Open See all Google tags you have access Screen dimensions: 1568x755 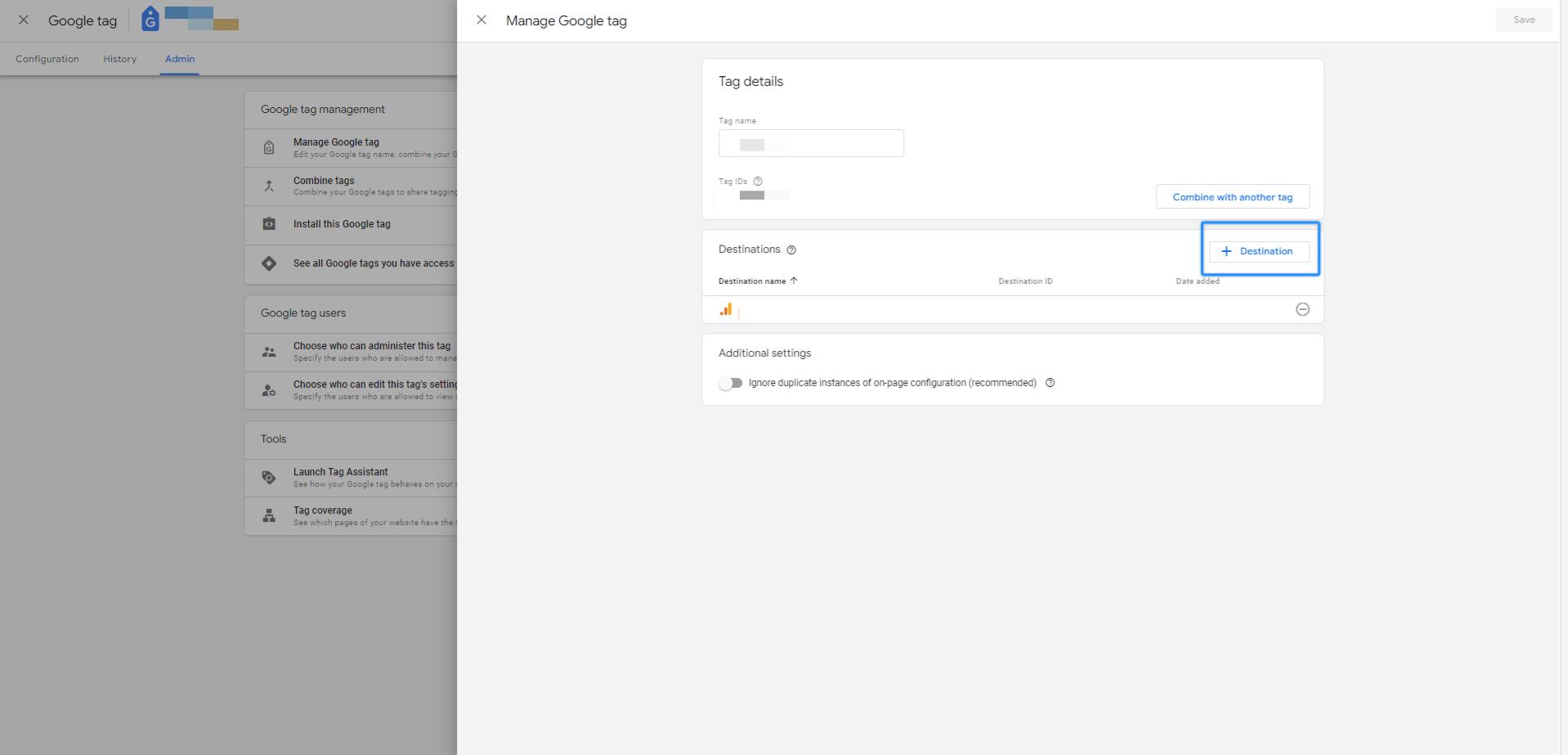click(351, 263)
